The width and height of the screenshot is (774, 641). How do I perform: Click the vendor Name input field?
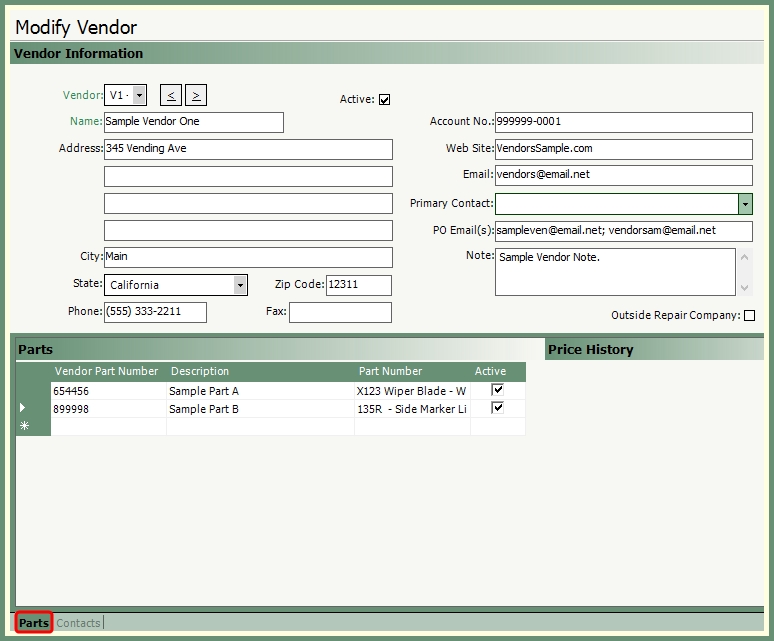(193, 122)
